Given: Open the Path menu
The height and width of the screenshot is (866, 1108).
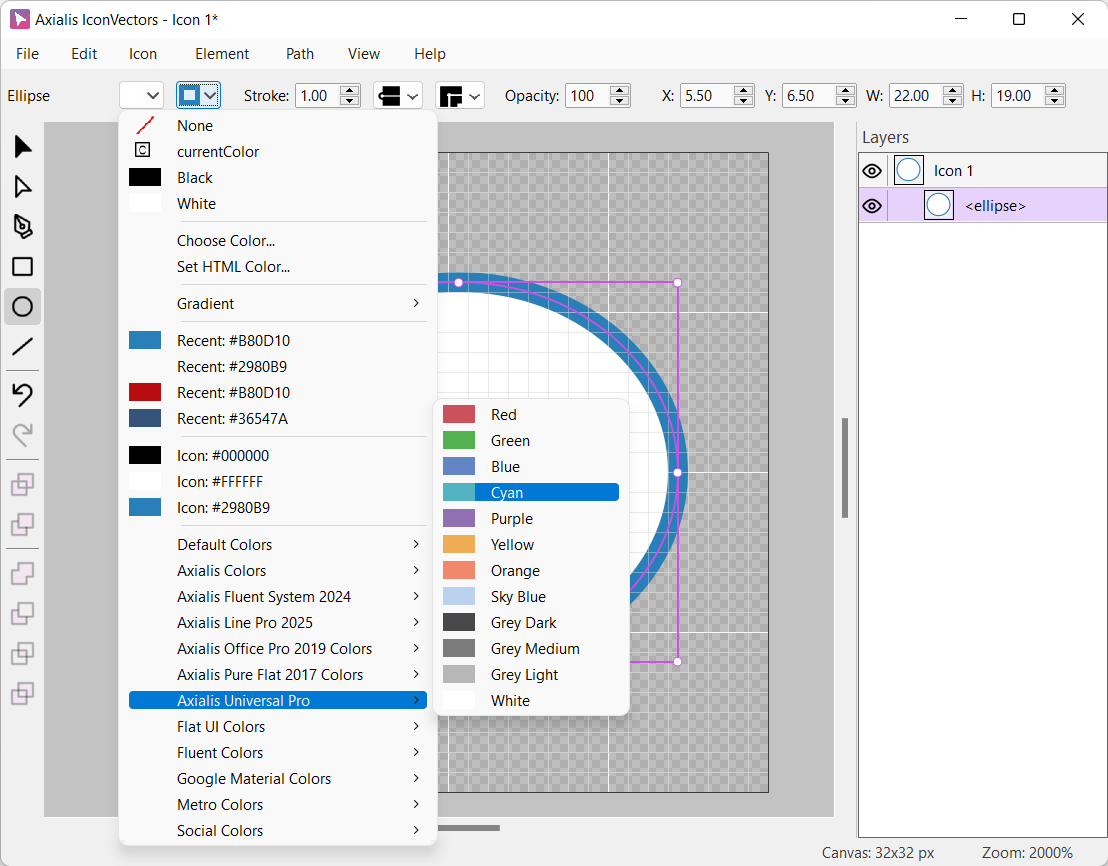Looking at the screenshot, I should [x=300, y=54].
